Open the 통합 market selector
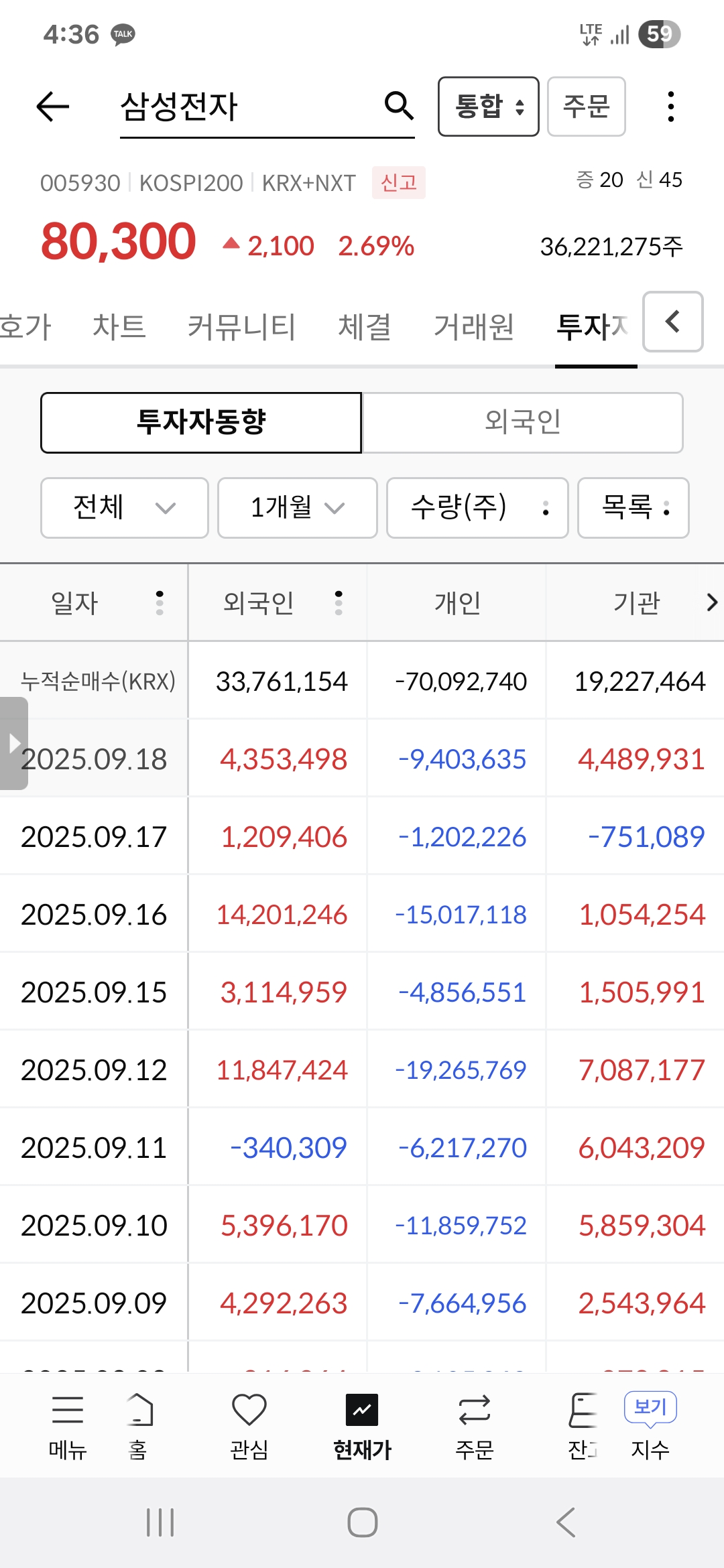This screenshot has width=724, height=1568. [x=488, y=107]
